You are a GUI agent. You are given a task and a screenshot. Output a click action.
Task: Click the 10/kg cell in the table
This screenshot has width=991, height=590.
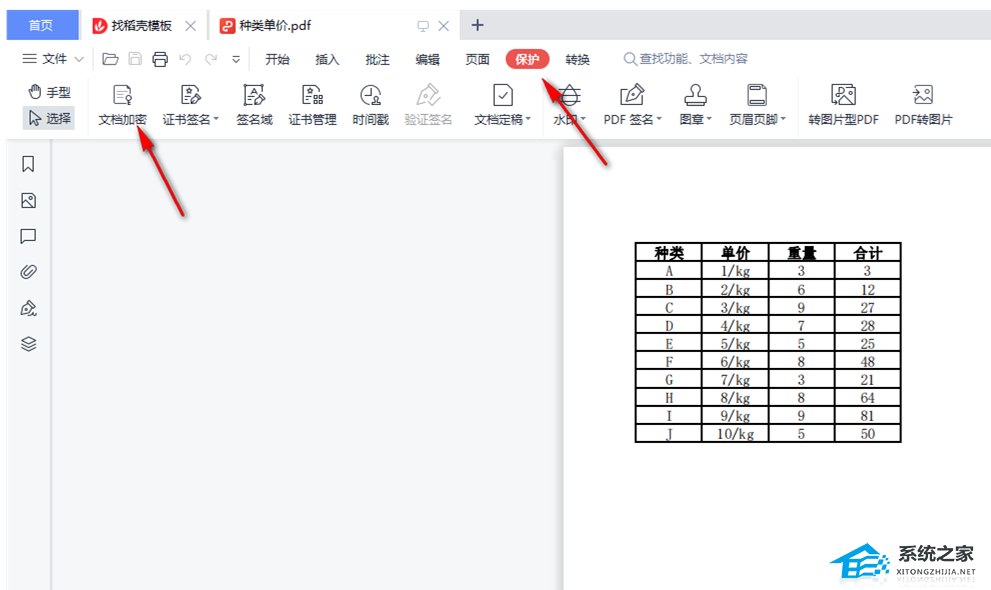click(x=735, y=434)
